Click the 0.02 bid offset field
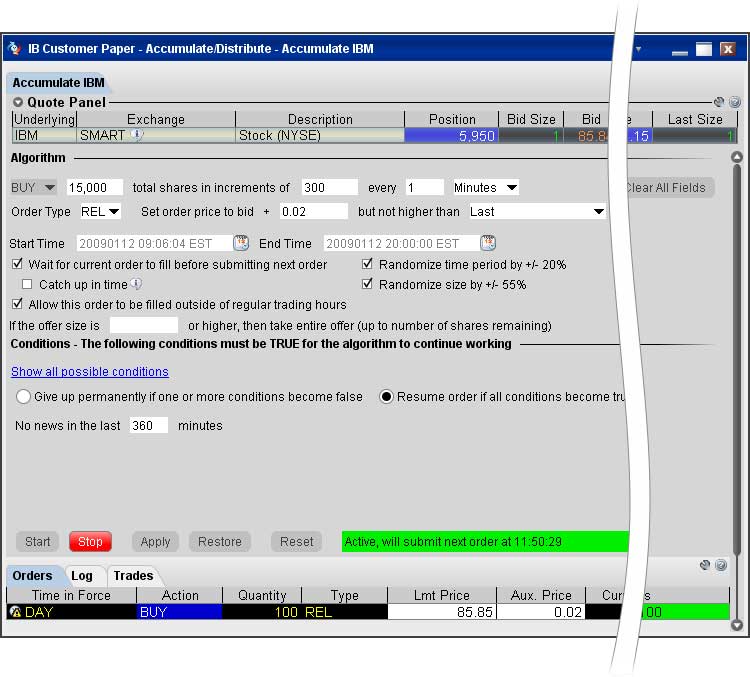750x677 pixels. point(314,211)
